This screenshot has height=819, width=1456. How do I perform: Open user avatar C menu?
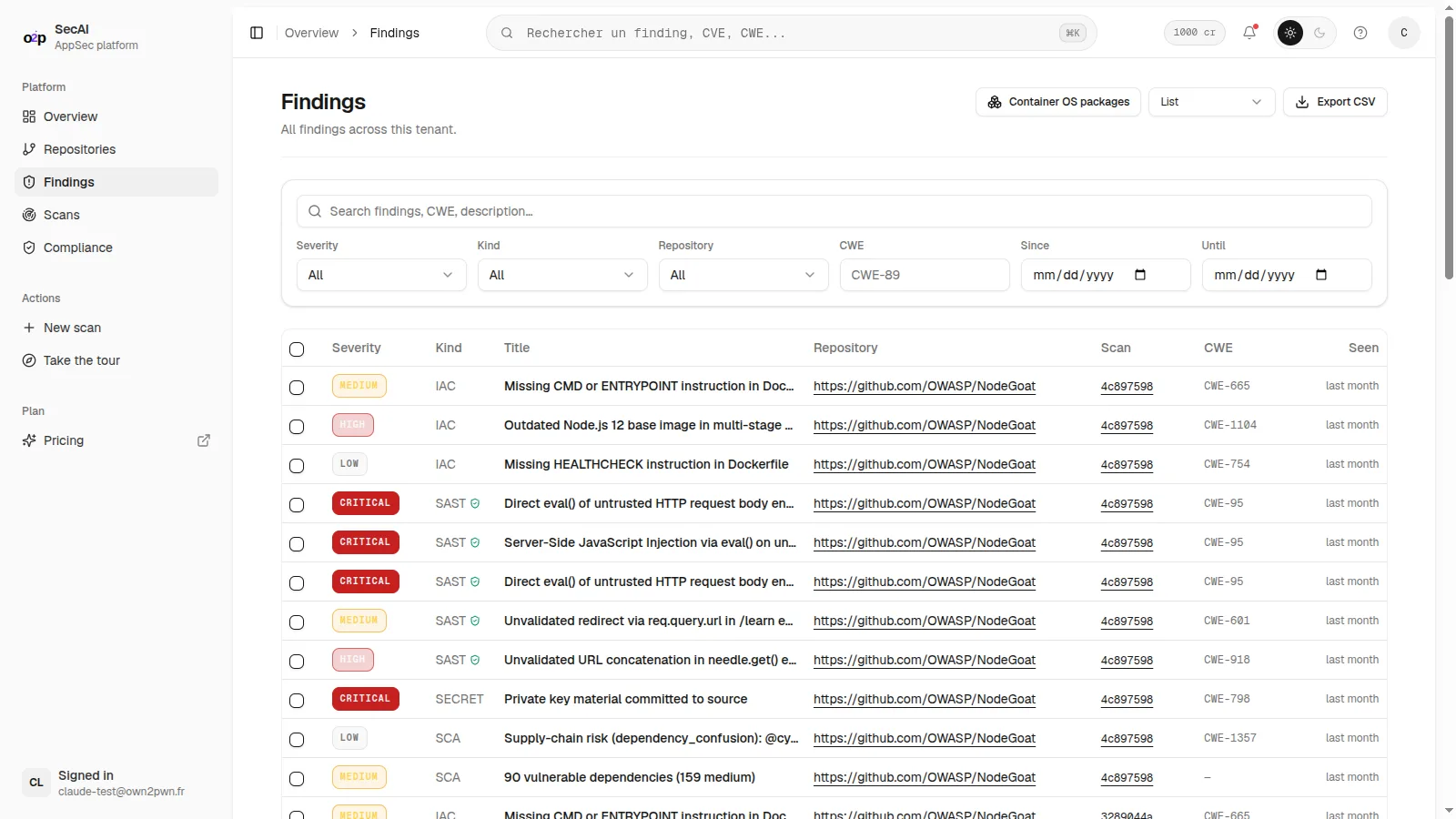(1404, 33)
